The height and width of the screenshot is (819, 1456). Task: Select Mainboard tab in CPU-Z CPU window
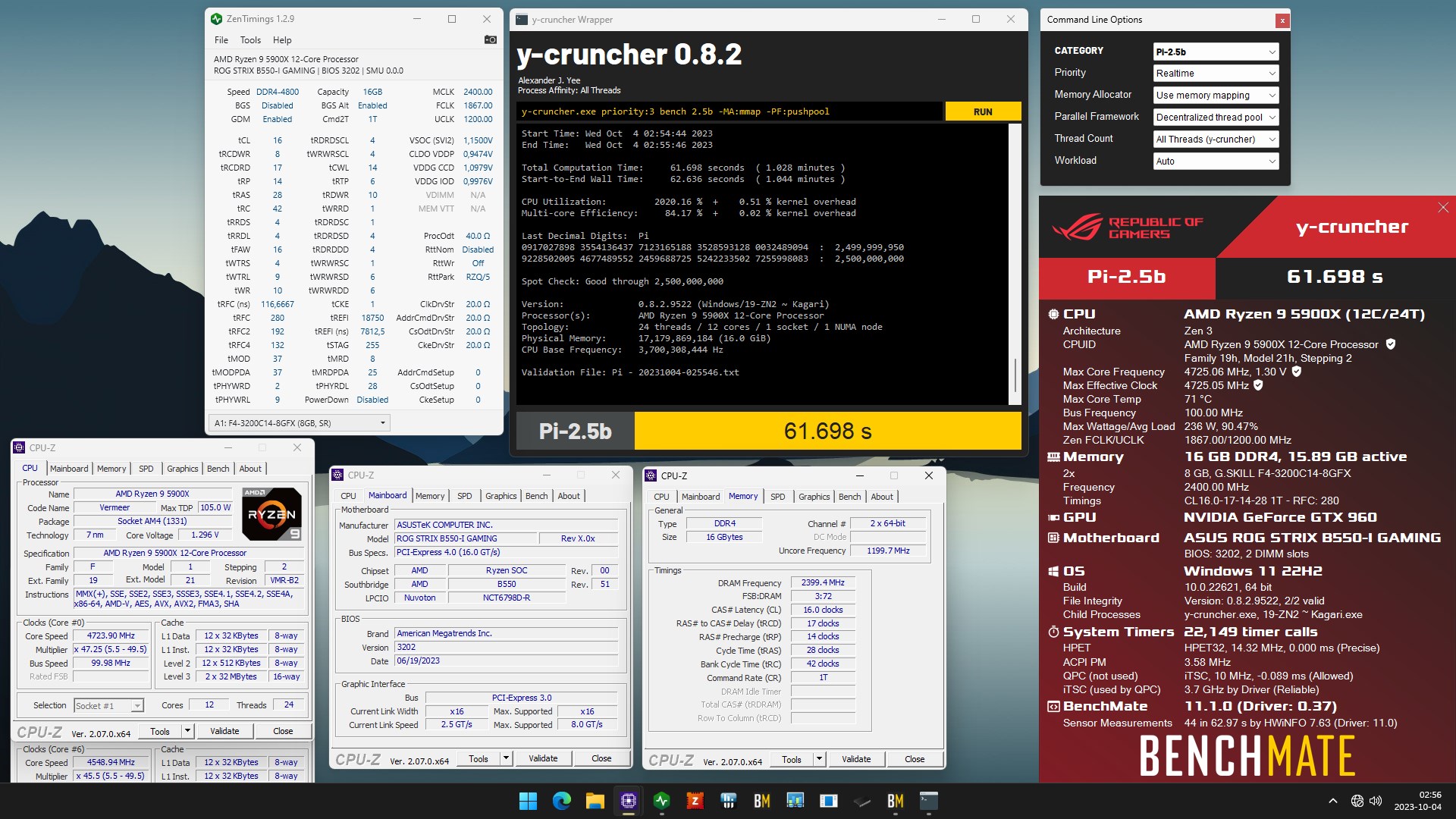pyautogui.click(x=69, y=469)
